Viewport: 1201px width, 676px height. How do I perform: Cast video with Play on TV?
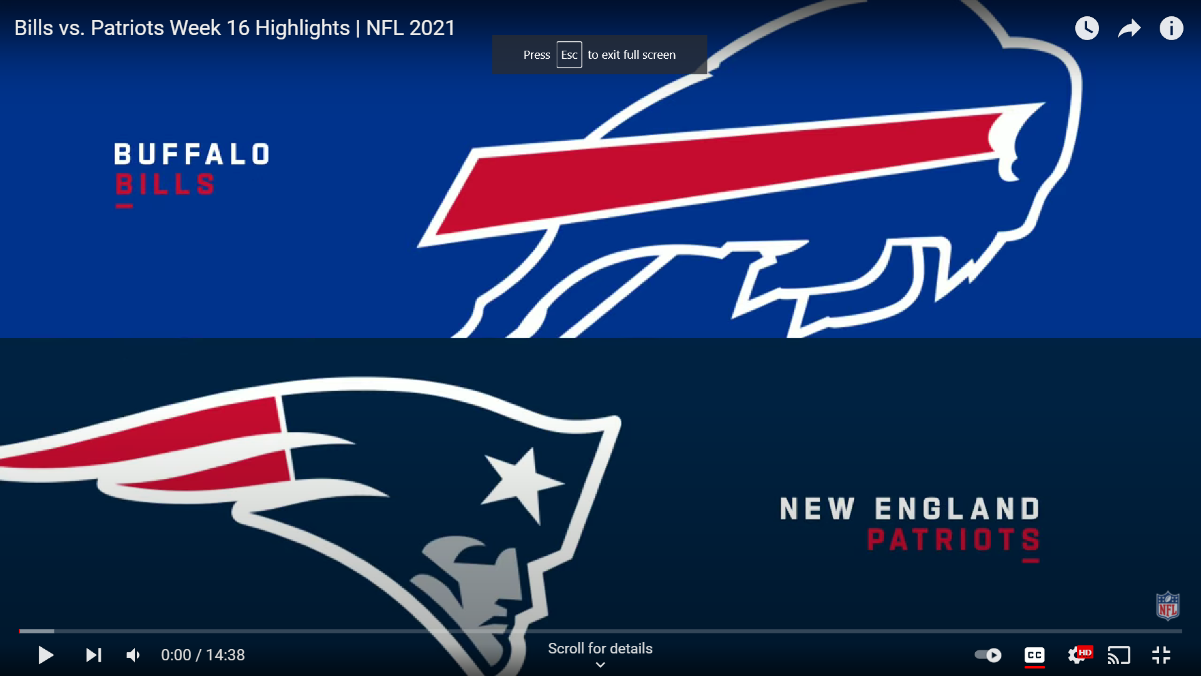(1119, 655)
